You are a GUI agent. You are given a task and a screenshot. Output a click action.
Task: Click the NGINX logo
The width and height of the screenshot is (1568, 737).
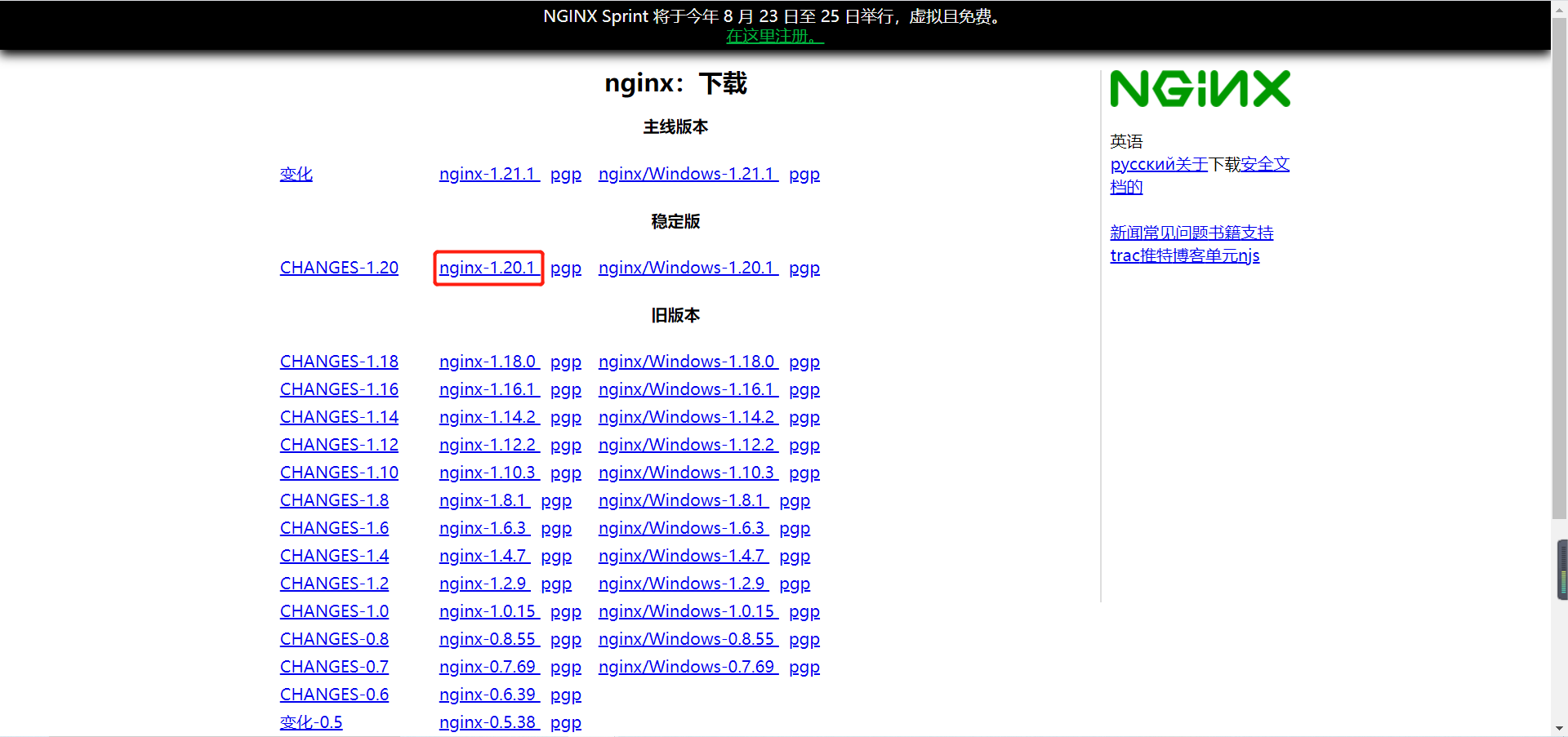click(x=1199, y=88)
